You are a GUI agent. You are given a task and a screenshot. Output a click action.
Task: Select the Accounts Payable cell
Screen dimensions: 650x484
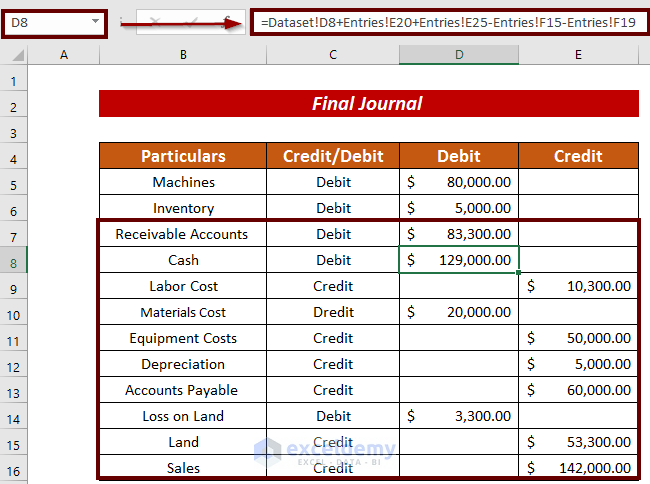[x=183, y=390]
